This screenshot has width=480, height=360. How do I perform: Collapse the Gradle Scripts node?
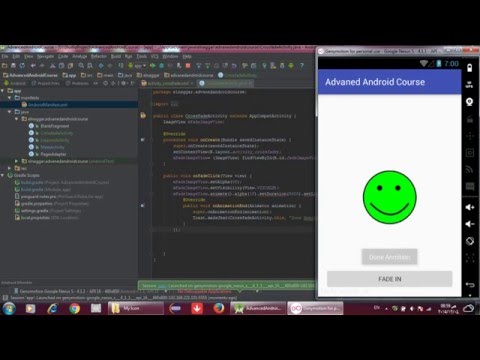(x=3, y=175)
